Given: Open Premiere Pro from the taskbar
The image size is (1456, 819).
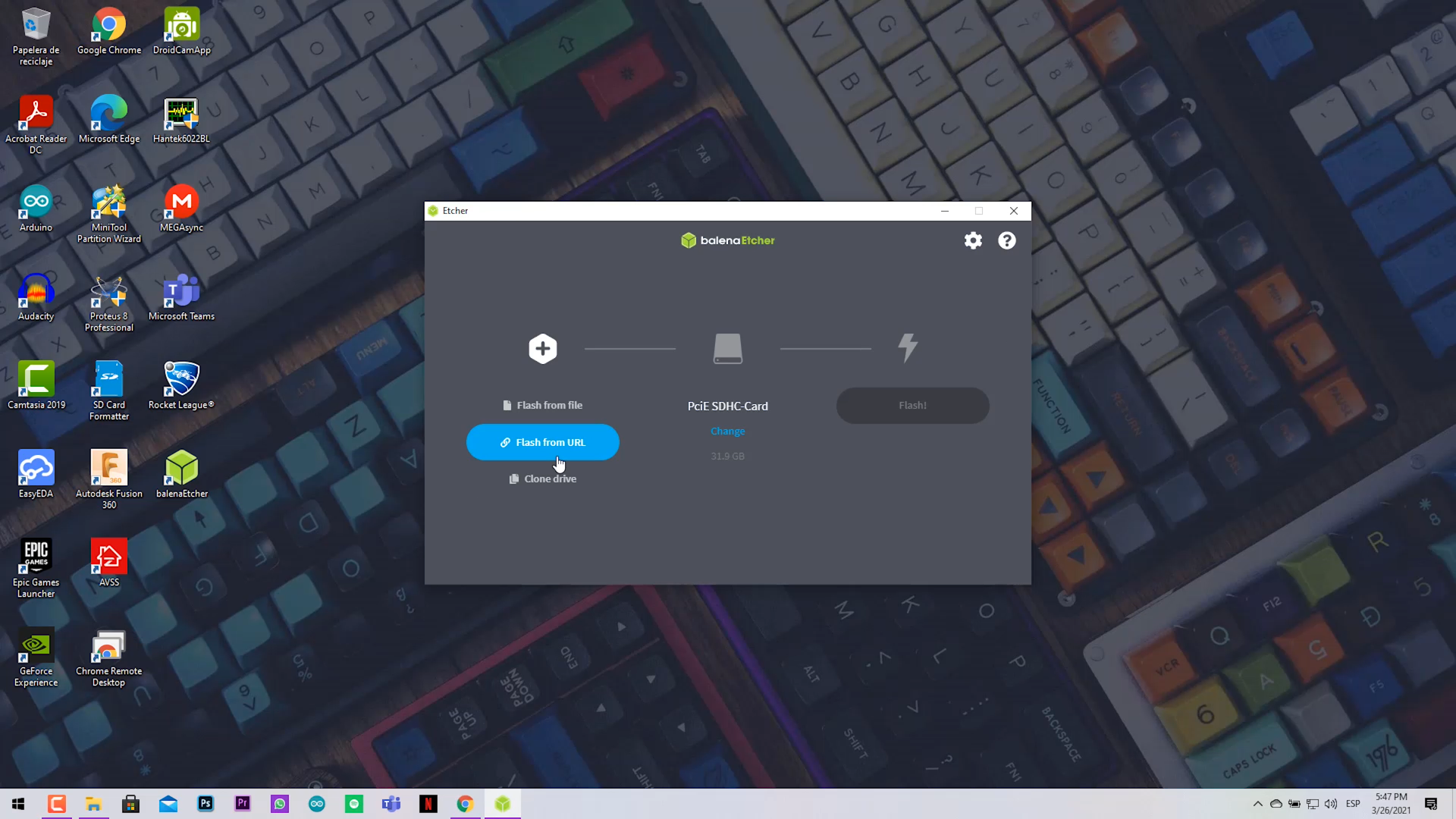Looking at the screenshot, I should (x=243, y=804).
